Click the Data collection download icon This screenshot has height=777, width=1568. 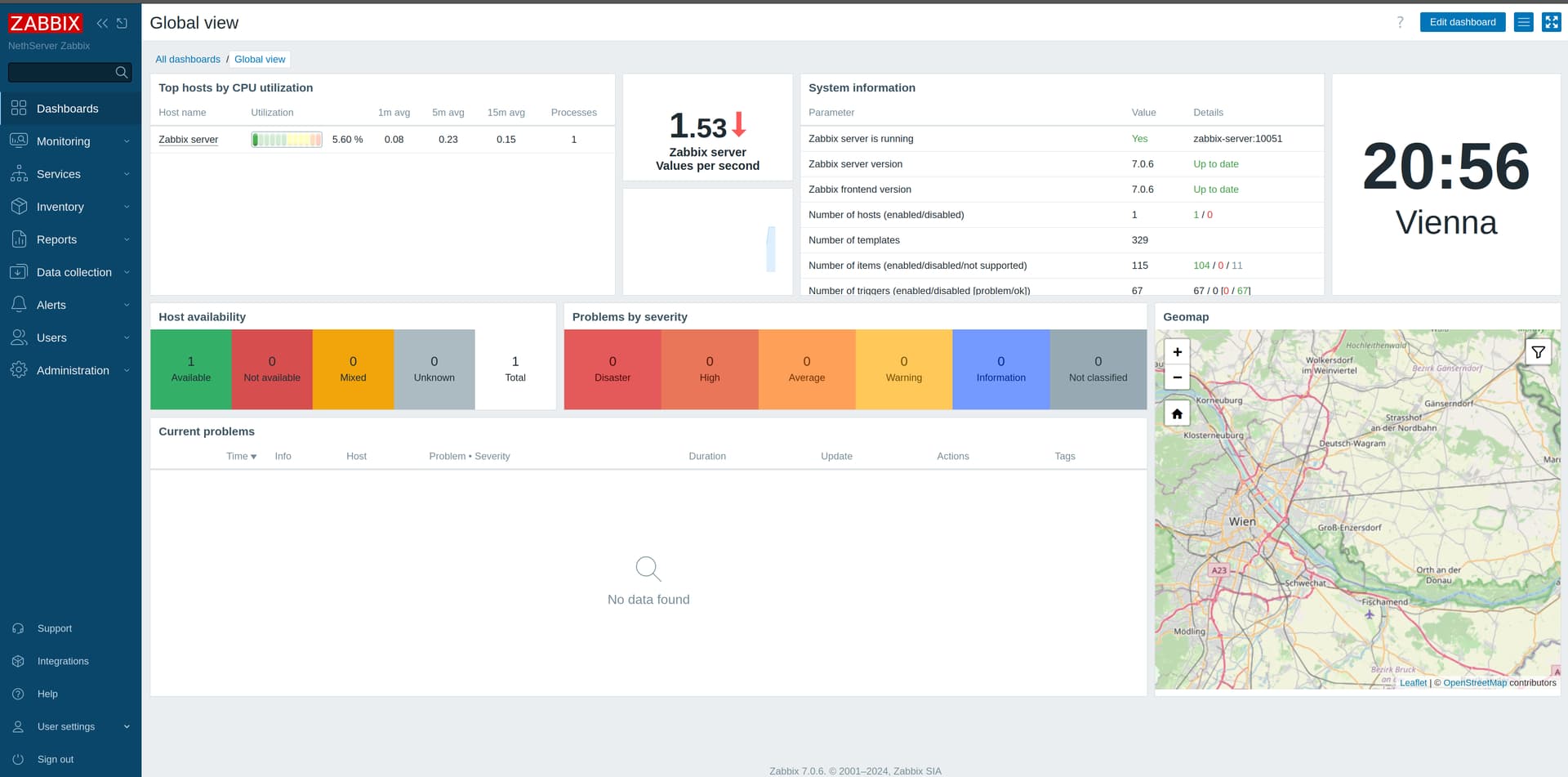[19, 271]
